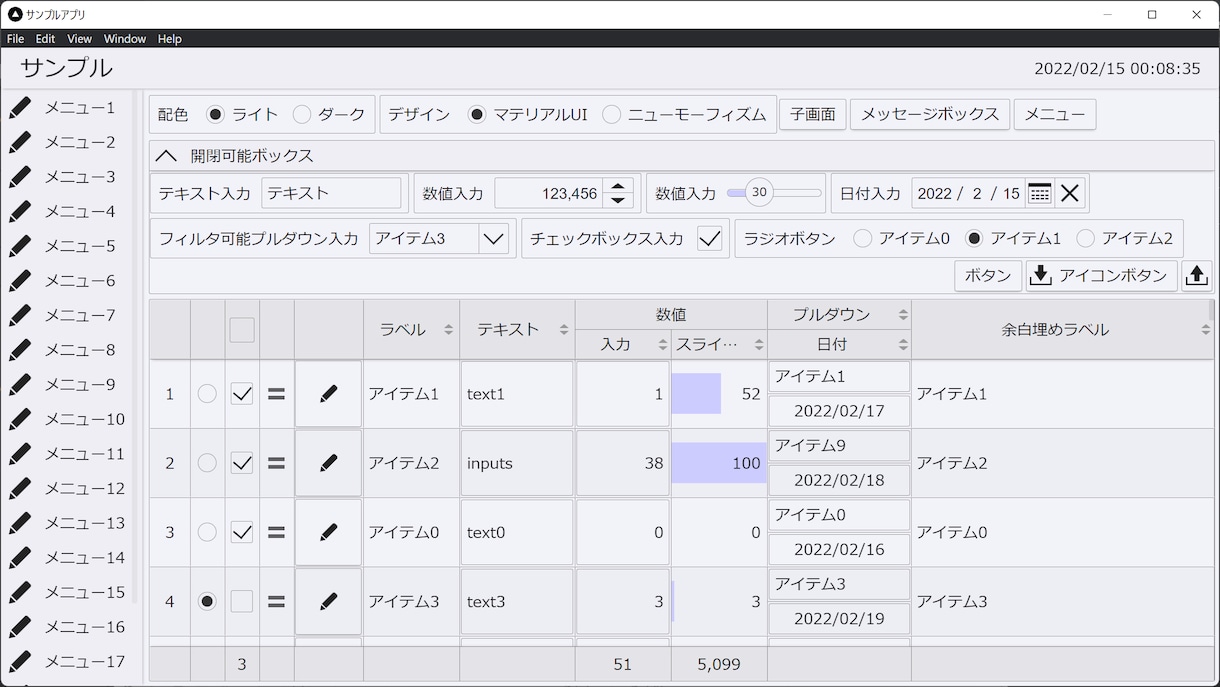1220x687 pixels.
Task: Click the メニュー button in the top toolbar
Action: coord(1055,114)
